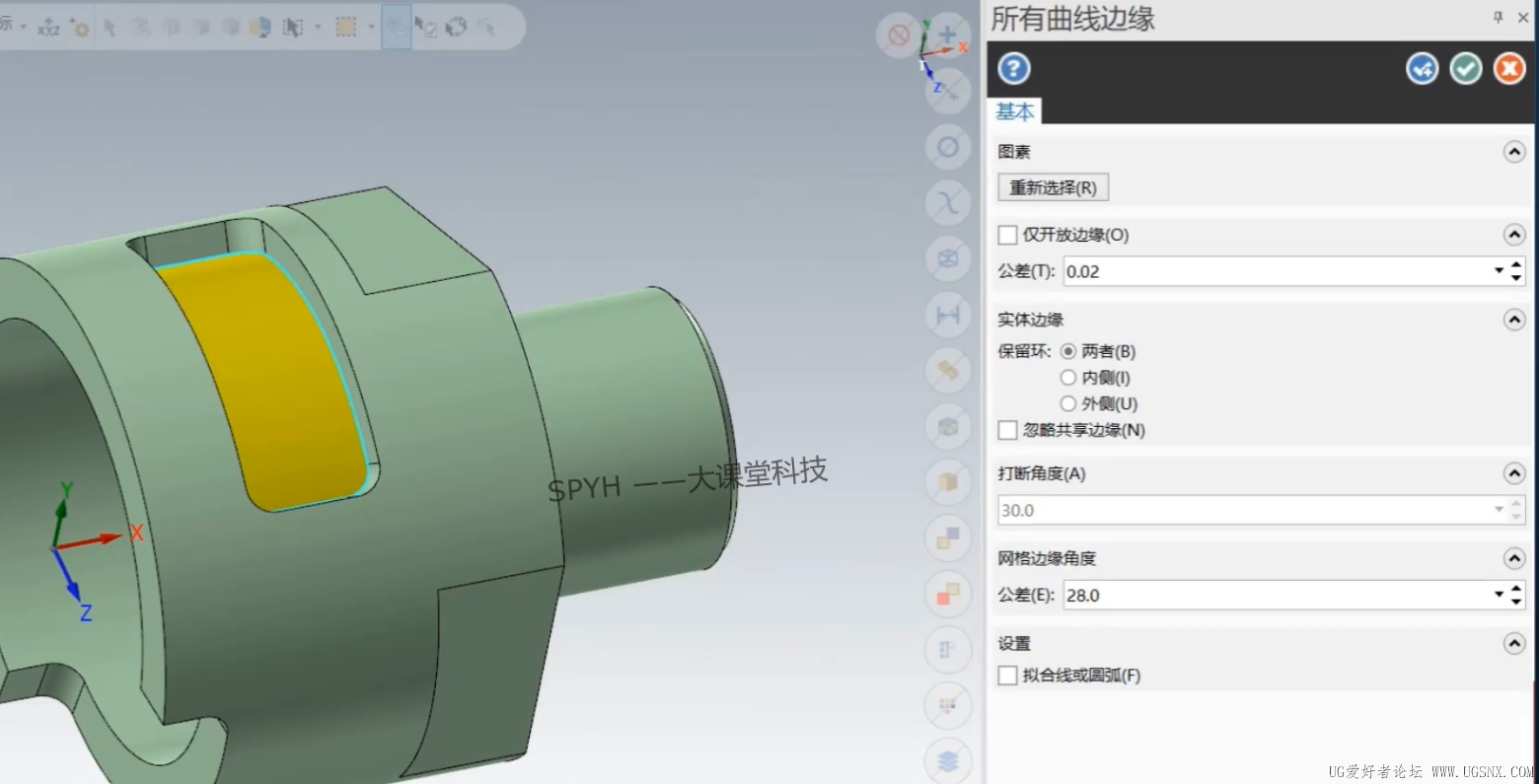
Task: Click the pin icon on panel header
Action: 1497,17
